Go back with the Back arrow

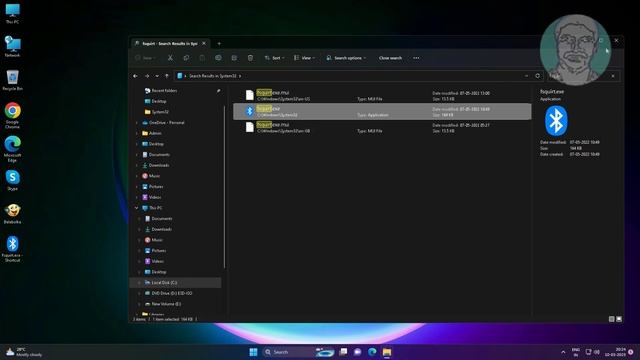(x=136, y=76)
